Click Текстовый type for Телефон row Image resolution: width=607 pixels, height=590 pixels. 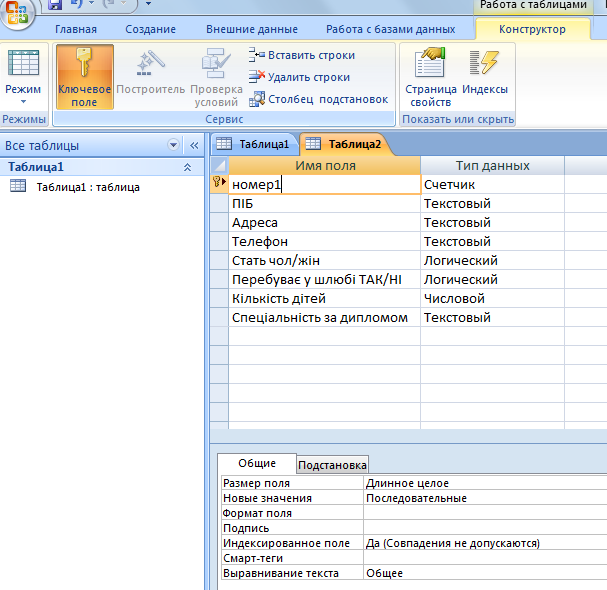pyautogui.click(x=492, y=241)
